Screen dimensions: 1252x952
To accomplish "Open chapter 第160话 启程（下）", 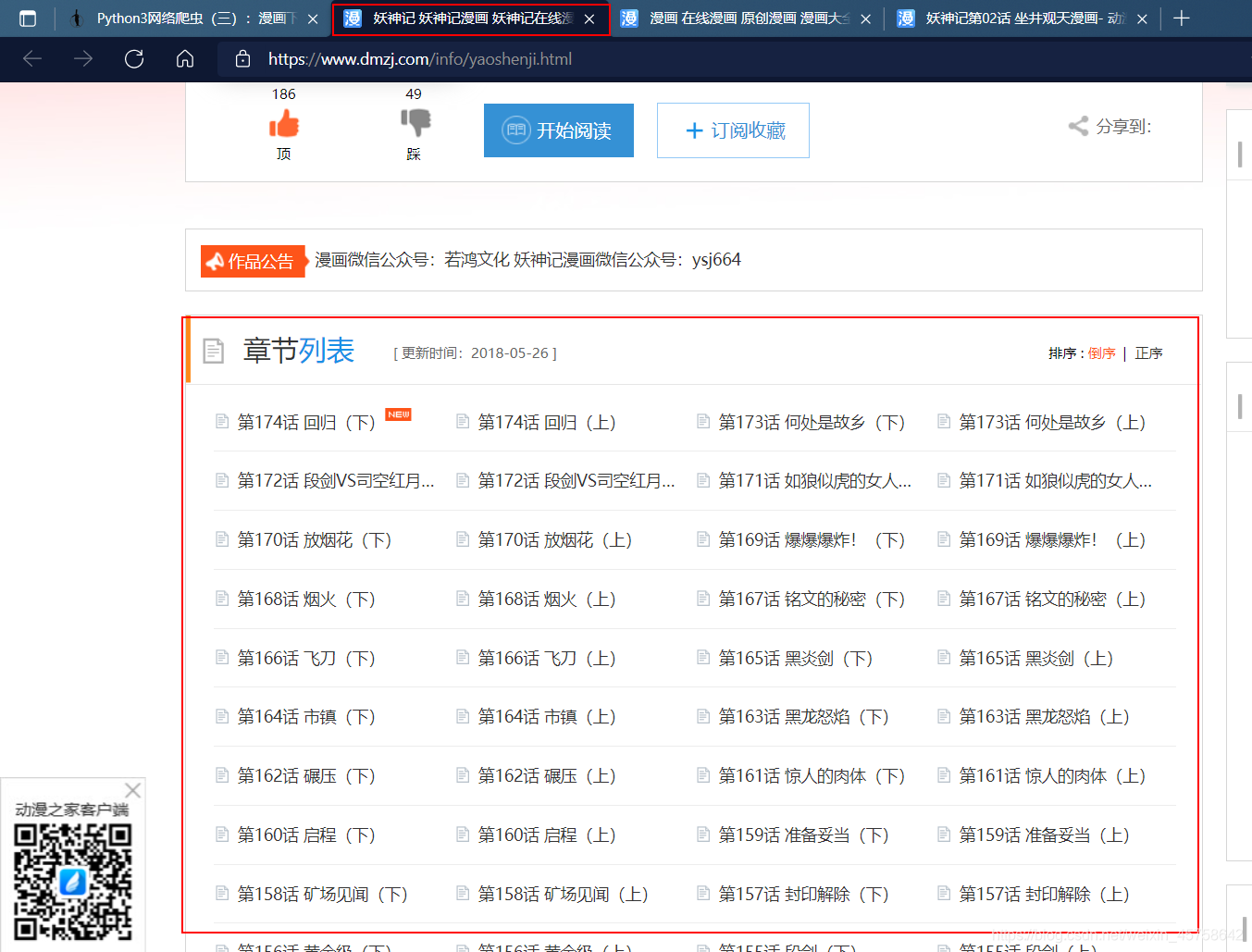I will point(306,835).
